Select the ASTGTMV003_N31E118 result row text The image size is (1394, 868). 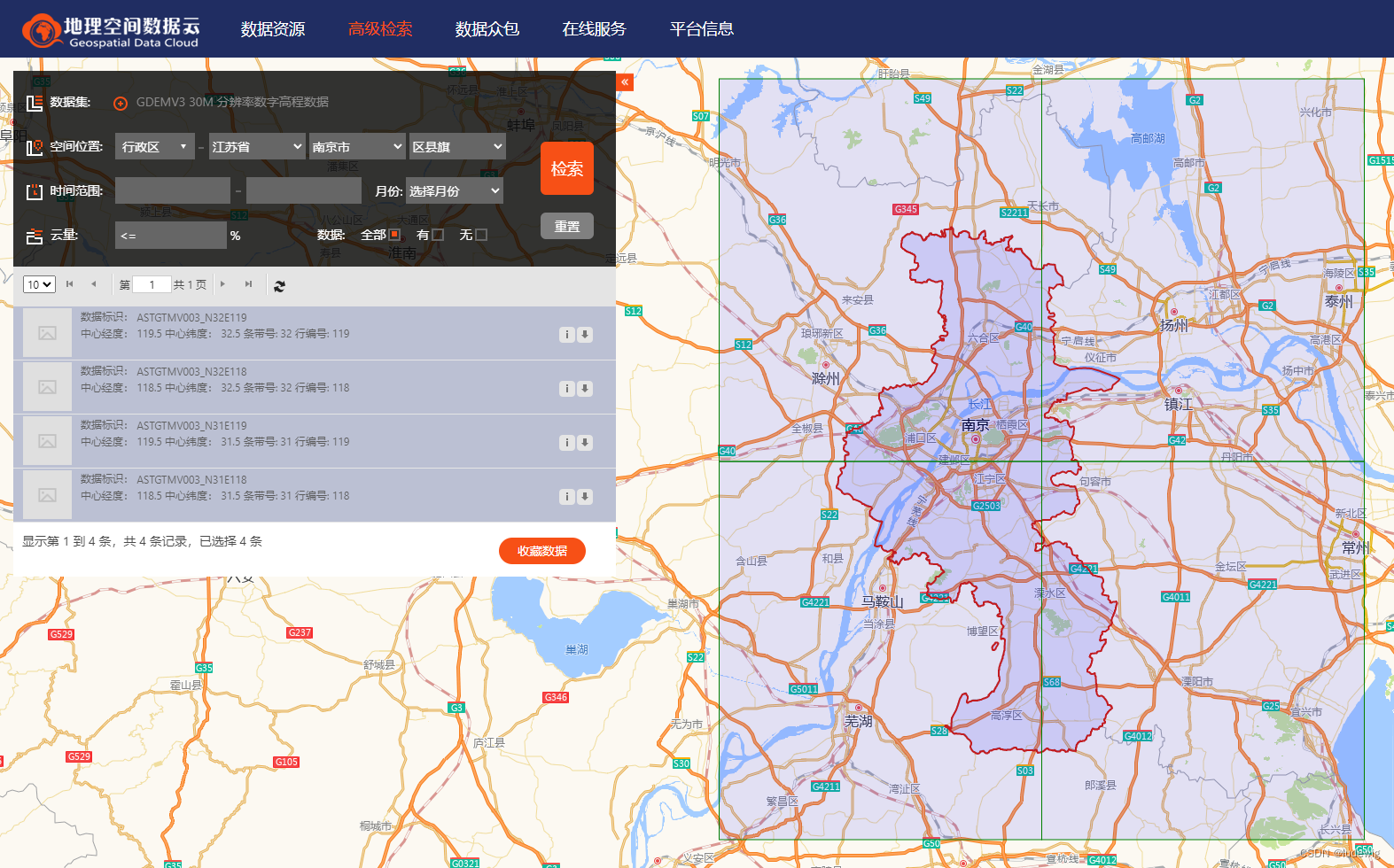click(214, 488)
